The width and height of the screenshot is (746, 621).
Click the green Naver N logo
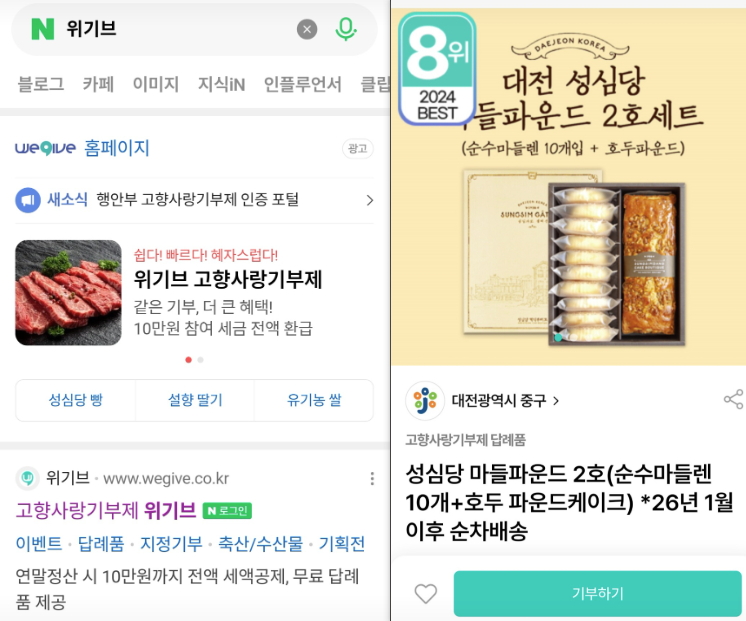point(43,29)
